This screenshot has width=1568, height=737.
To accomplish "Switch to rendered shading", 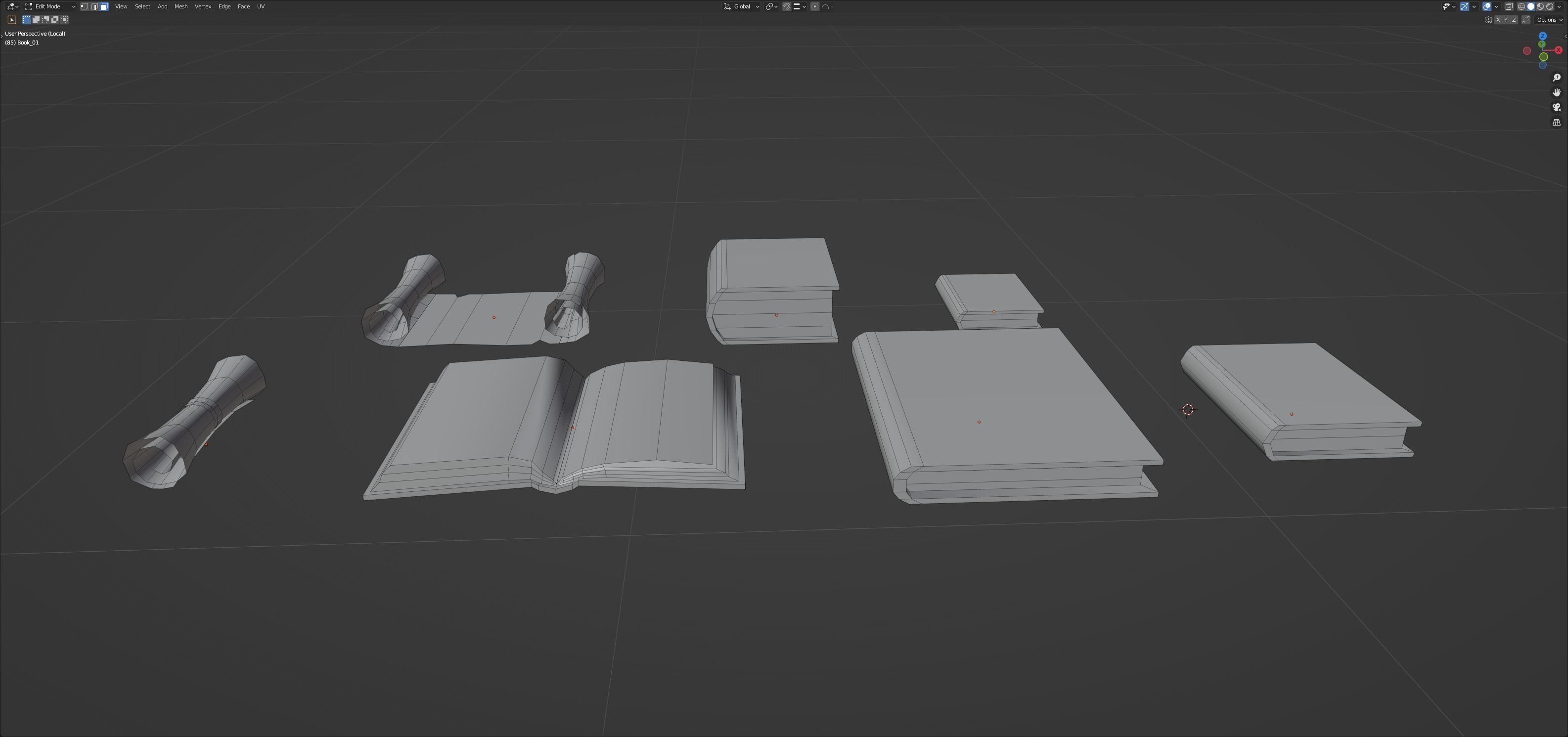I will (1550, 6).
